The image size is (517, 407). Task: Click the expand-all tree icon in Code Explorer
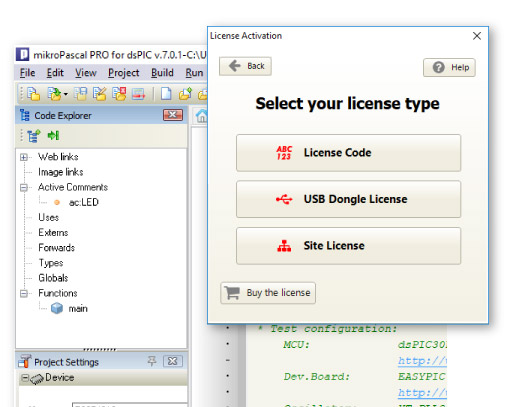click(34, 135)
